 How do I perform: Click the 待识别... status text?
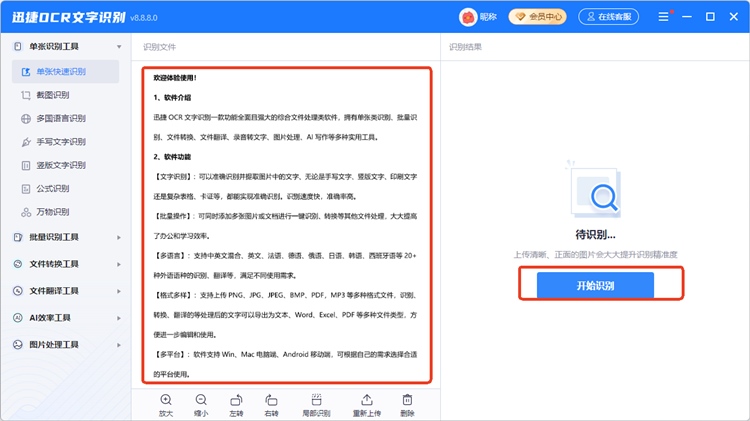[x=595, y=235]
